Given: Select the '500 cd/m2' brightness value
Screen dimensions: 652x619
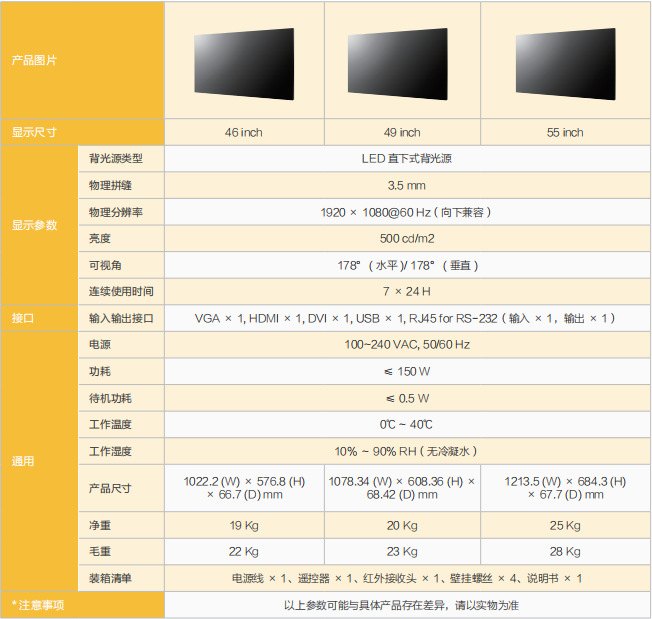Looking at the screenshot, I should [x=408, y=239].
